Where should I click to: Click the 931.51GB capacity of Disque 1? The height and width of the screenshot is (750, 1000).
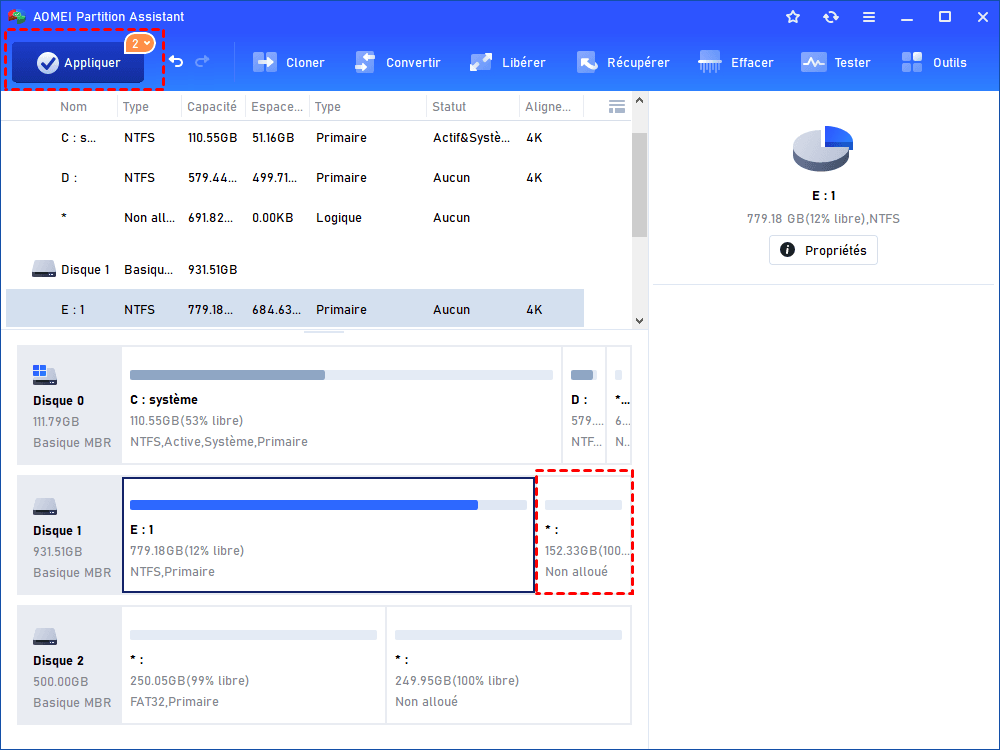[x=212, y=270]
